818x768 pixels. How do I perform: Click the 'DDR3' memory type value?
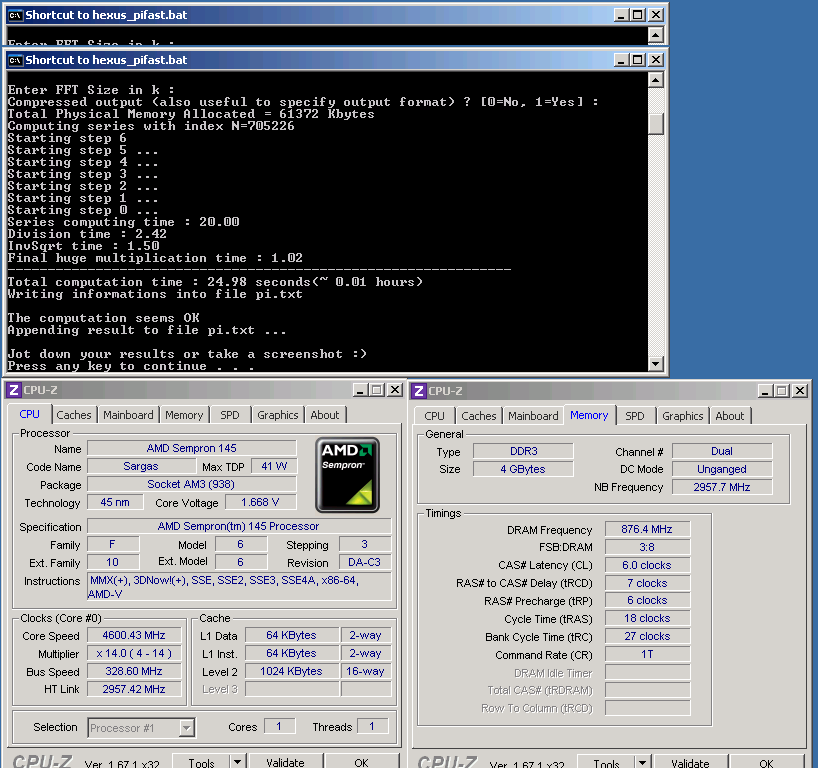click(x=523, y=451)
